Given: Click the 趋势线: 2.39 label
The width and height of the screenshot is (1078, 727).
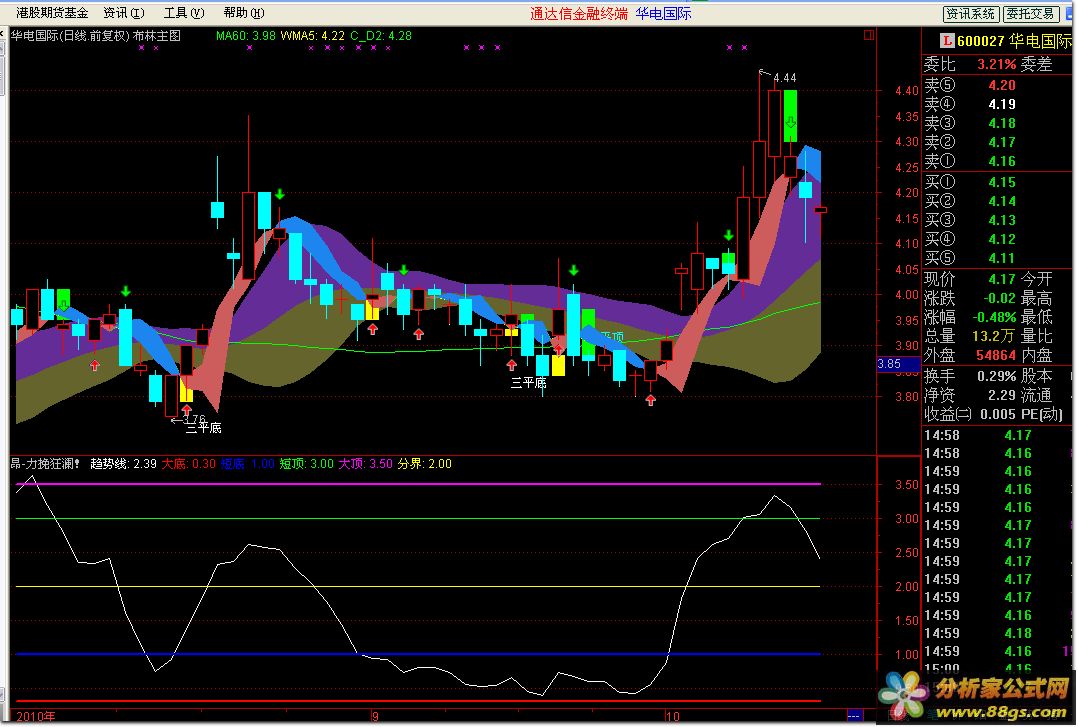Looking at the screenshot, I should coord(123,464).
